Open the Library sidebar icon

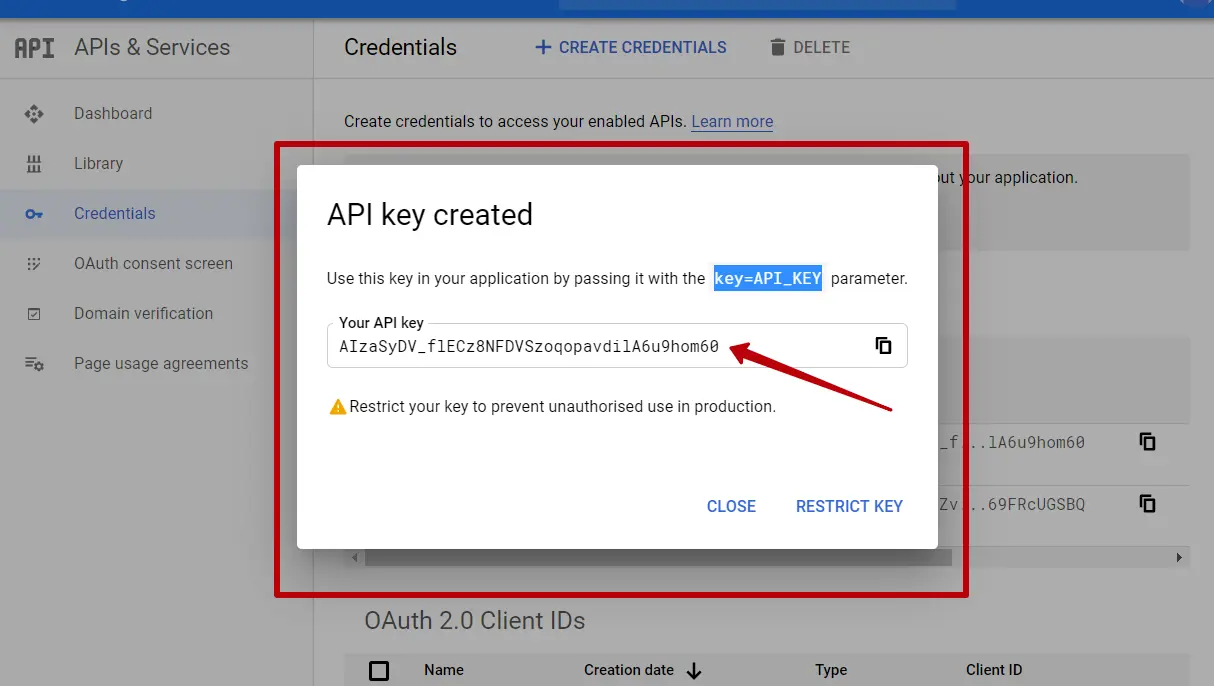click(x=33, y=163)
